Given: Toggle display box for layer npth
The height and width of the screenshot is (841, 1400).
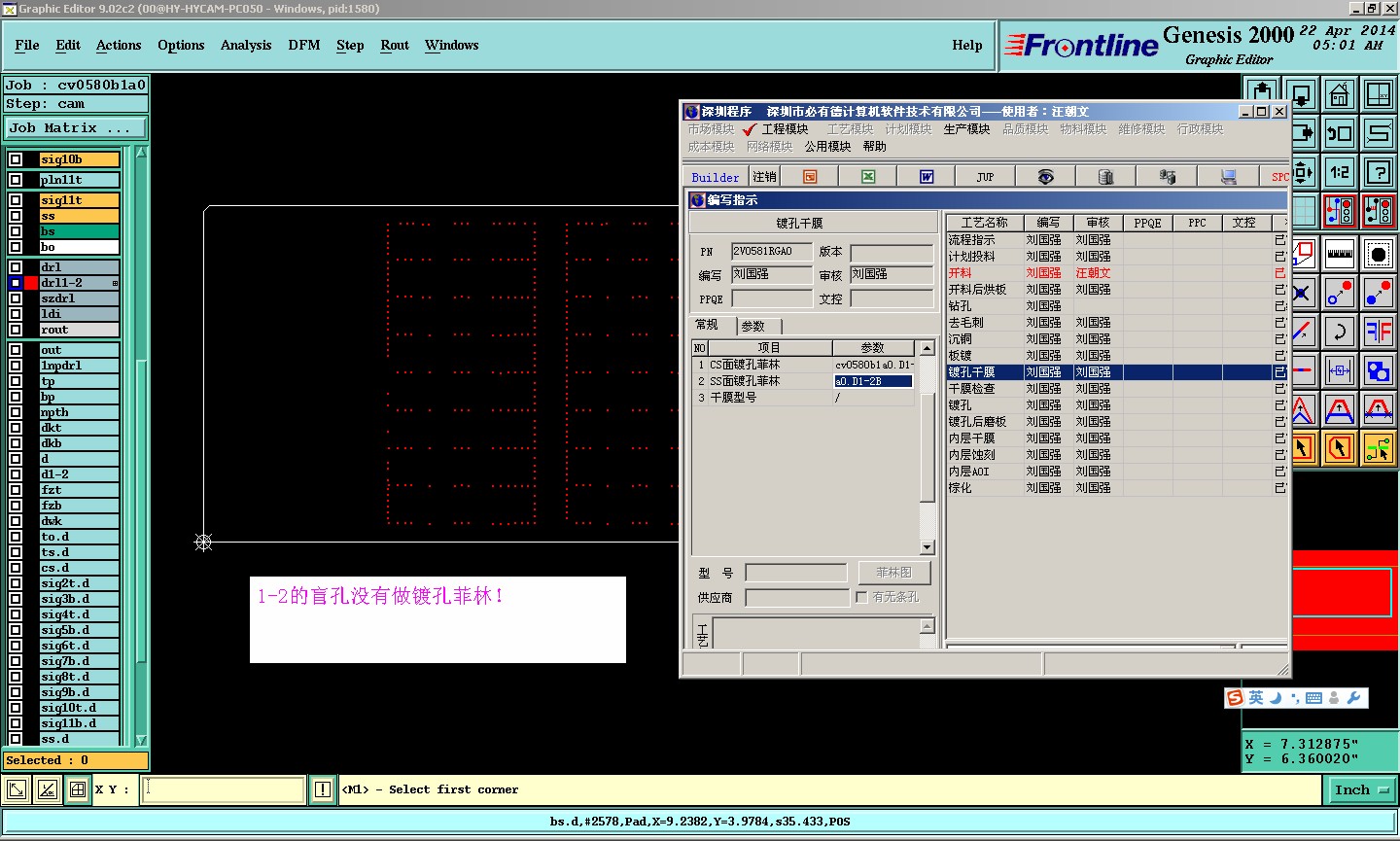Looking at the screenshot, I should tap(16, 412).
